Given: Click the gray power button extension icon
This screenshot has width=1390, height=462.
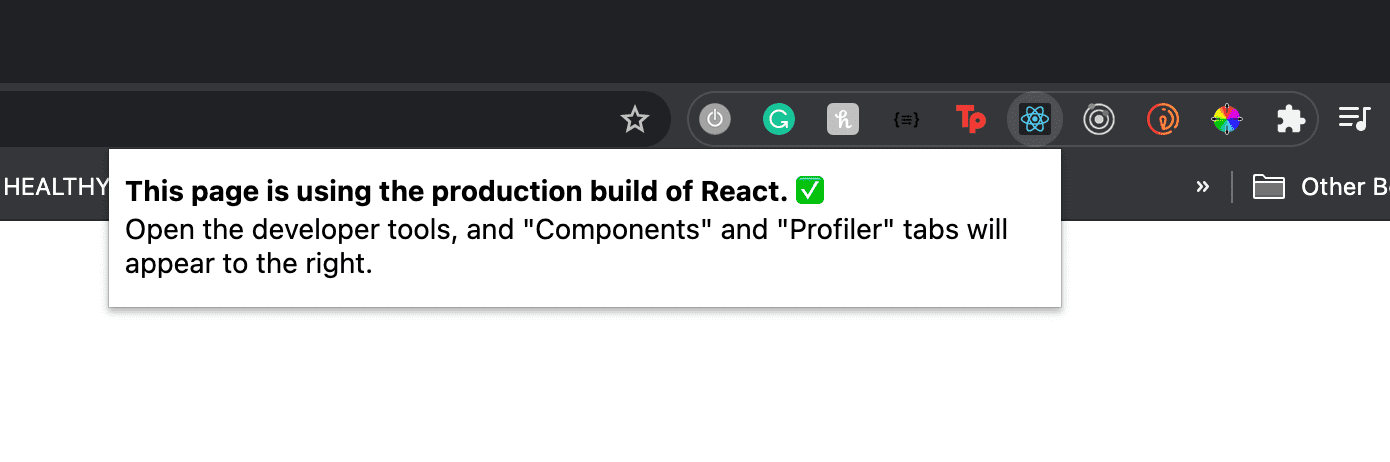Looking at the screenshot, I should coord(714,120).
